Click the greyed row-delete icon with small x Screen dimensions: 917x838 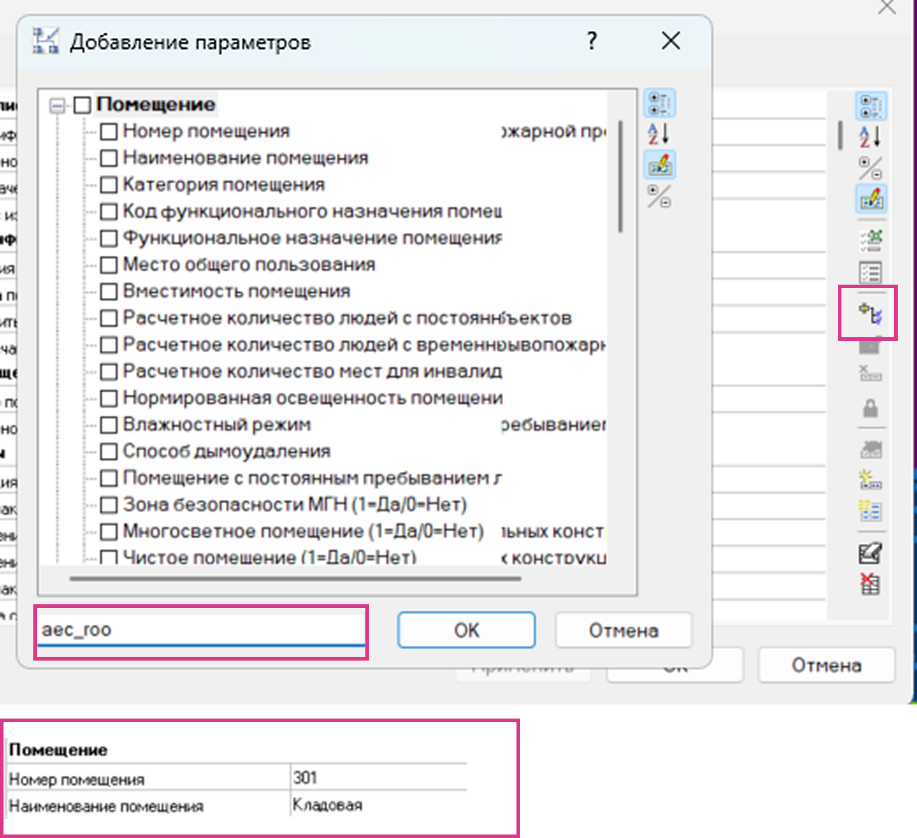coord(870,373)
